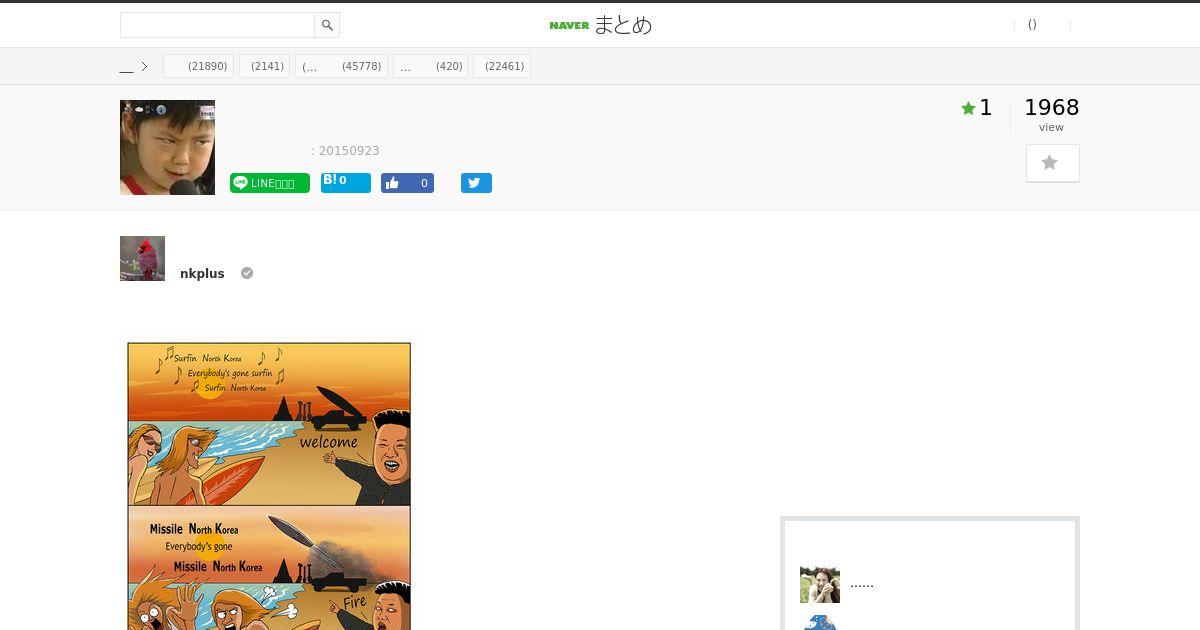Focus the search text field
1200x630 pixels.
pyautogui.click(x=217, y=25)
